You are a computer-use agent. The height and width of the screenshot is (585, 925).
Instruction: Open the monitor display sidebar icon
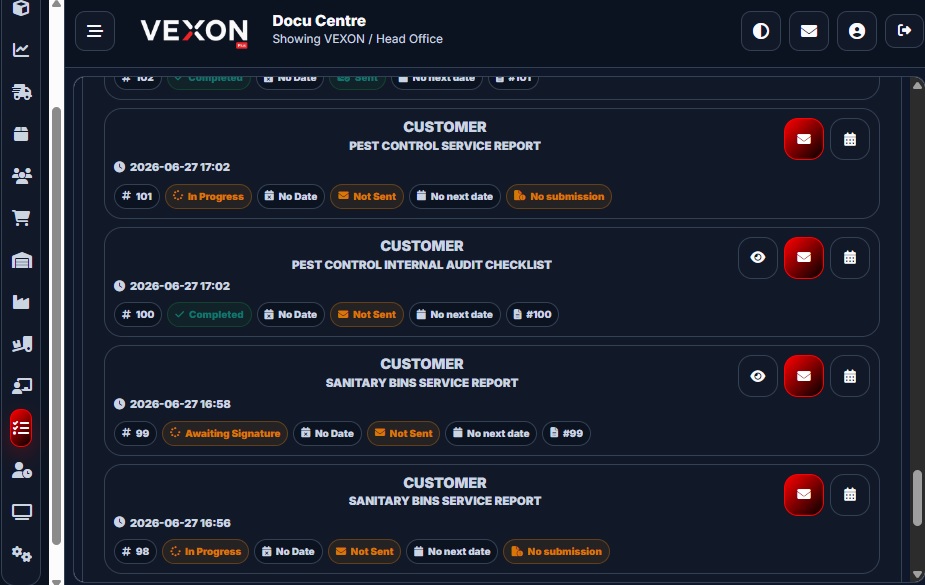point(21,512)
